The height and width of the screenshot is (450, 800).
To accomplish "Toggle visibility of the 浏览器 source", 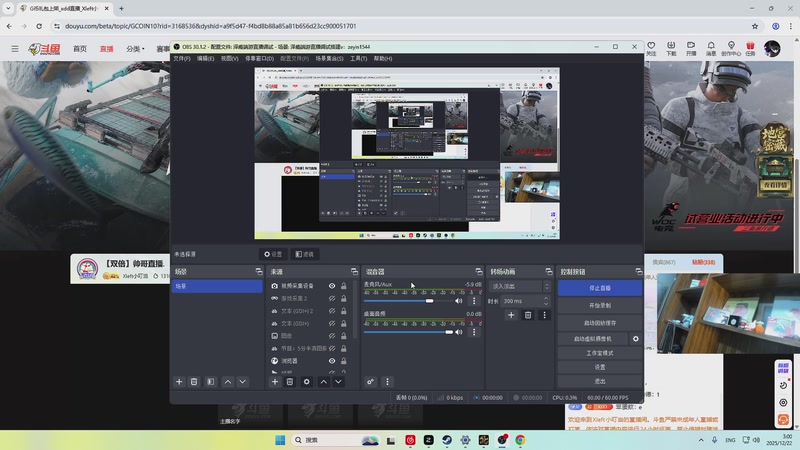I will coord(332,361).
